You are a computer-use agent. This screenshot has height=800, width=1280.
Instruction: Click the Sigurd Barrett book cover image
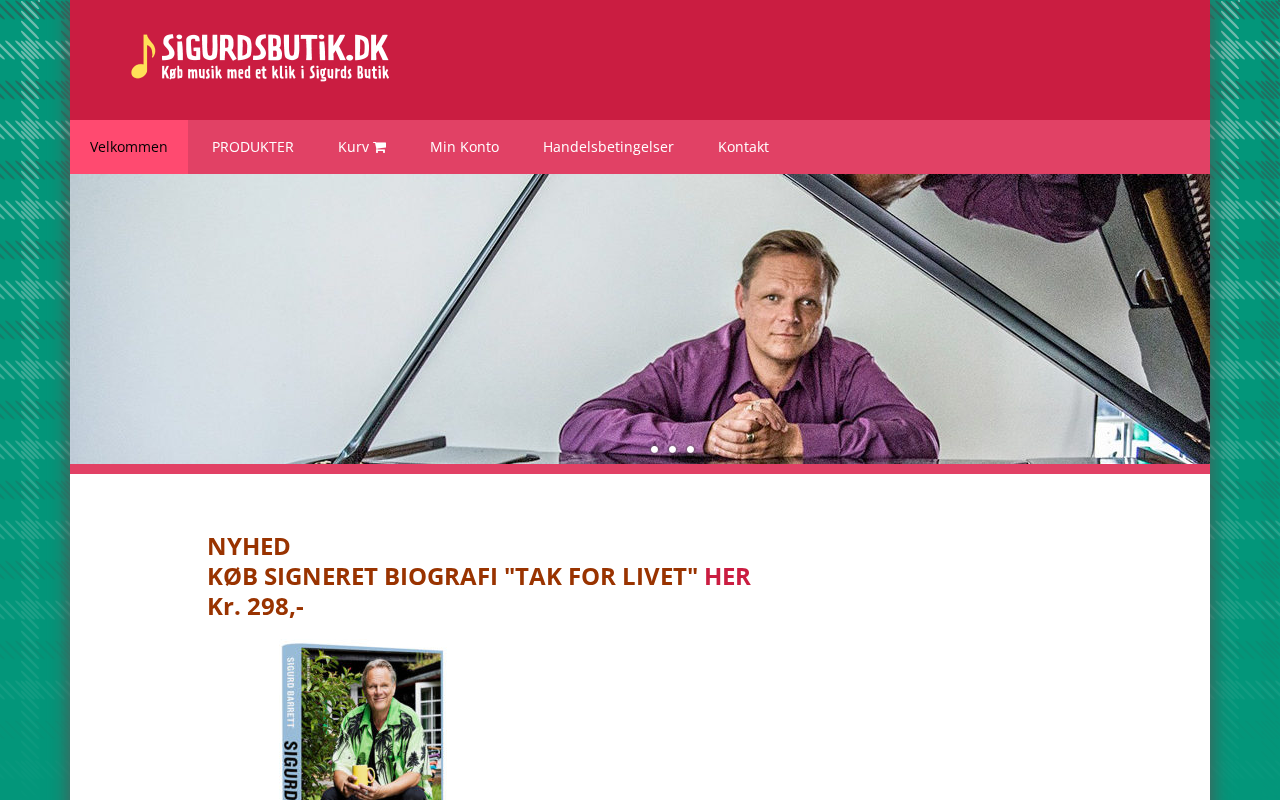coord(363,721)
